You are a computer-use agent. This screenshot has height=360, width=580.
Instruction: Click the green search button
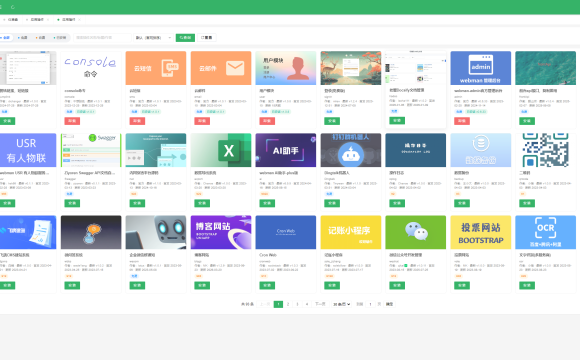(185, 37)
